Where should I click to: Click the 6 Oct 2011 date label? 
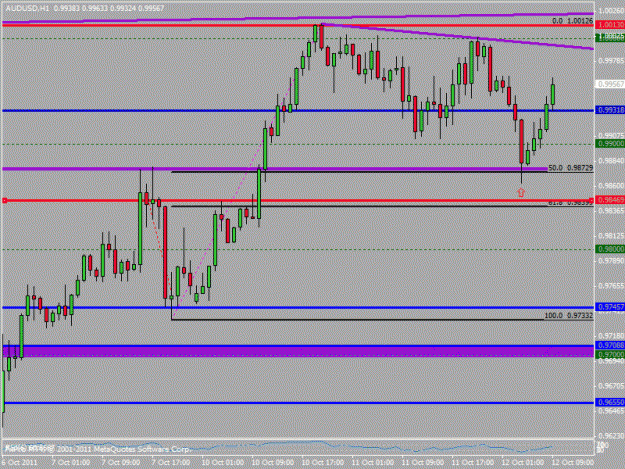[19, 463]
